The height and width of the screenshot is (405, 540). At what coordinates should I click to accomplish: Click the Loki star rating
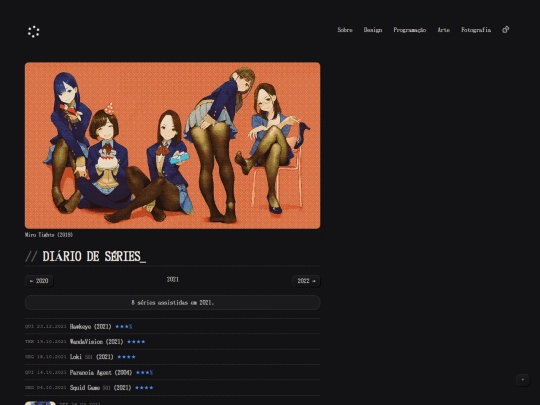(x=126, y=357)
